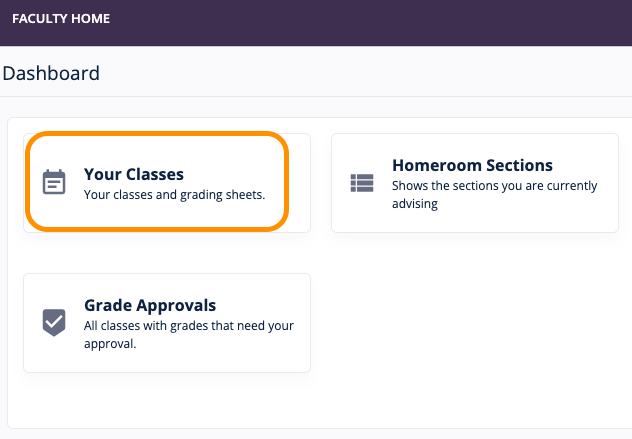Screen dimensions: 632x439
Task: Click the shield checkmark icon for Grade Approvals
Action: tap(54, 322)
